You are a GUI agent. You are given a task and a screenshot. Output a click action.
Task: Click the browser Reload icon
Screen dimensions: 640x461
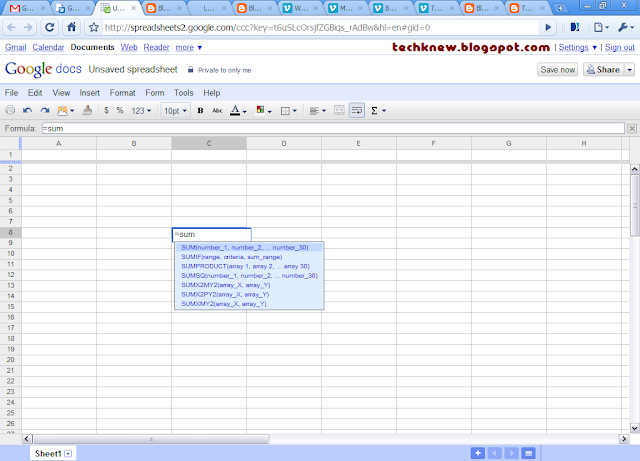[49, 27]
